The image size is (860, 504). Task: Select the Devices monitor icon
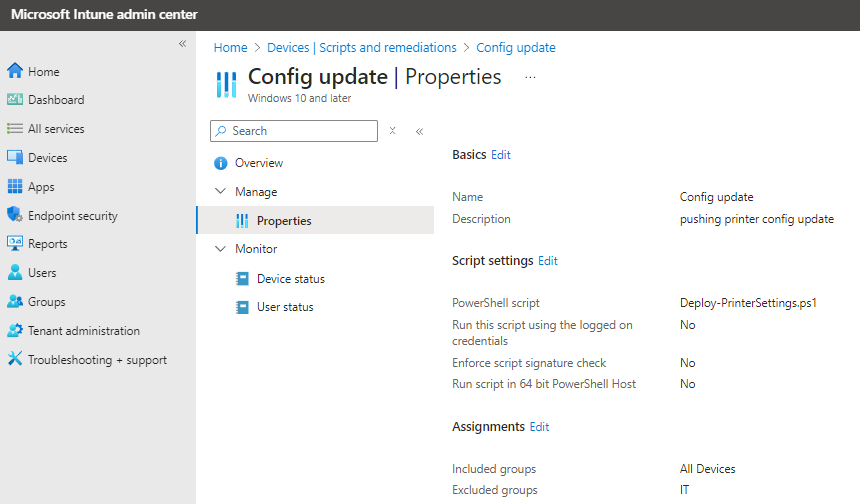[15, 158]
